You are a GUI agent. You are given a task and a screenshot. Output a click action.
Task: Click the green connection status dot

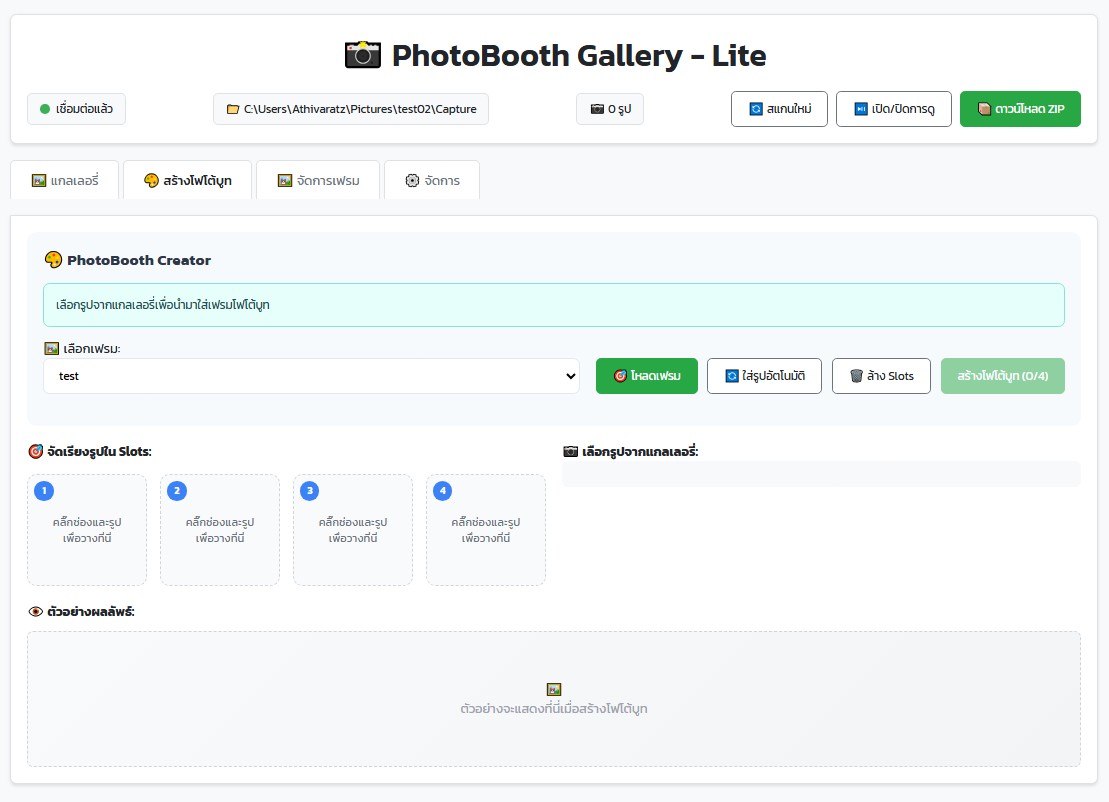(45, 109)
